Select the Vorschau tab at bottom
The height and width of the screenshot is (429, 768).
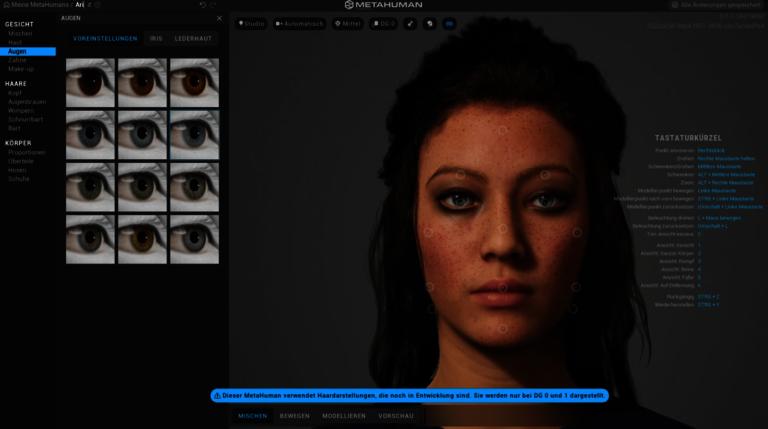click(396, 416)
